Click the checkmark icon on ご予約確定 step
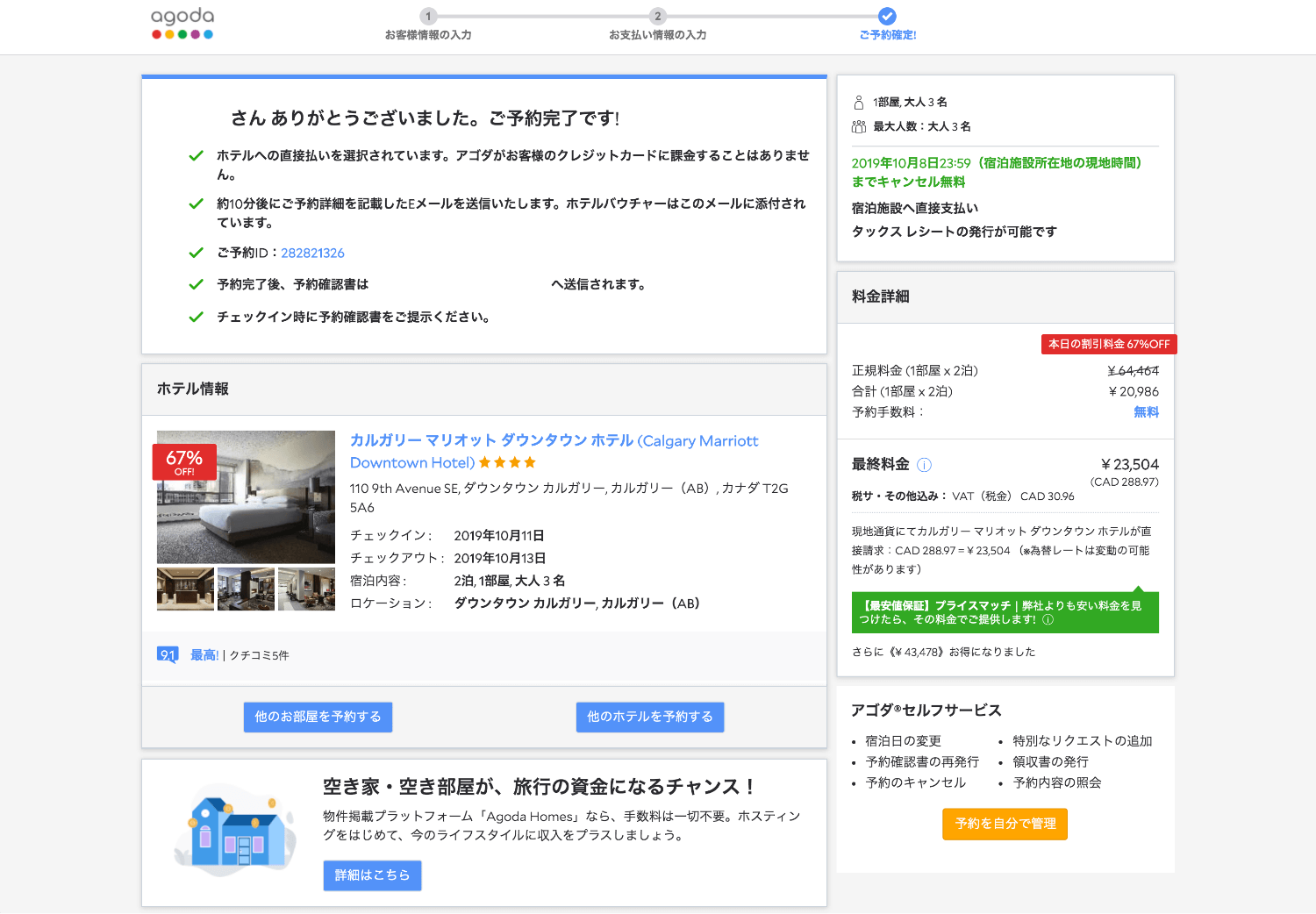The height and width of the screenshot is (914, 1316). [x=886, y=15]
